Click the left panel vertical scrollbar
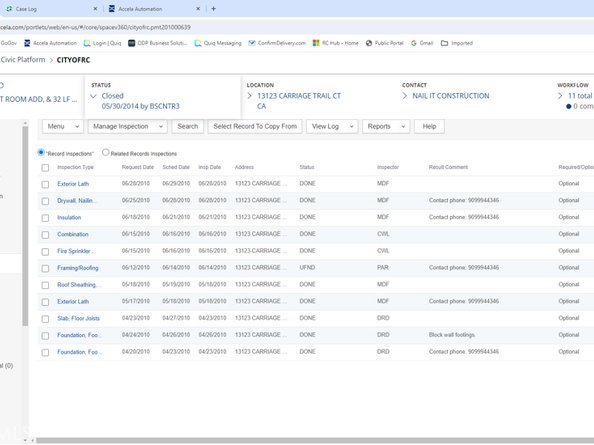The height and width of the screenshot is (445, 594). (25, 226)
